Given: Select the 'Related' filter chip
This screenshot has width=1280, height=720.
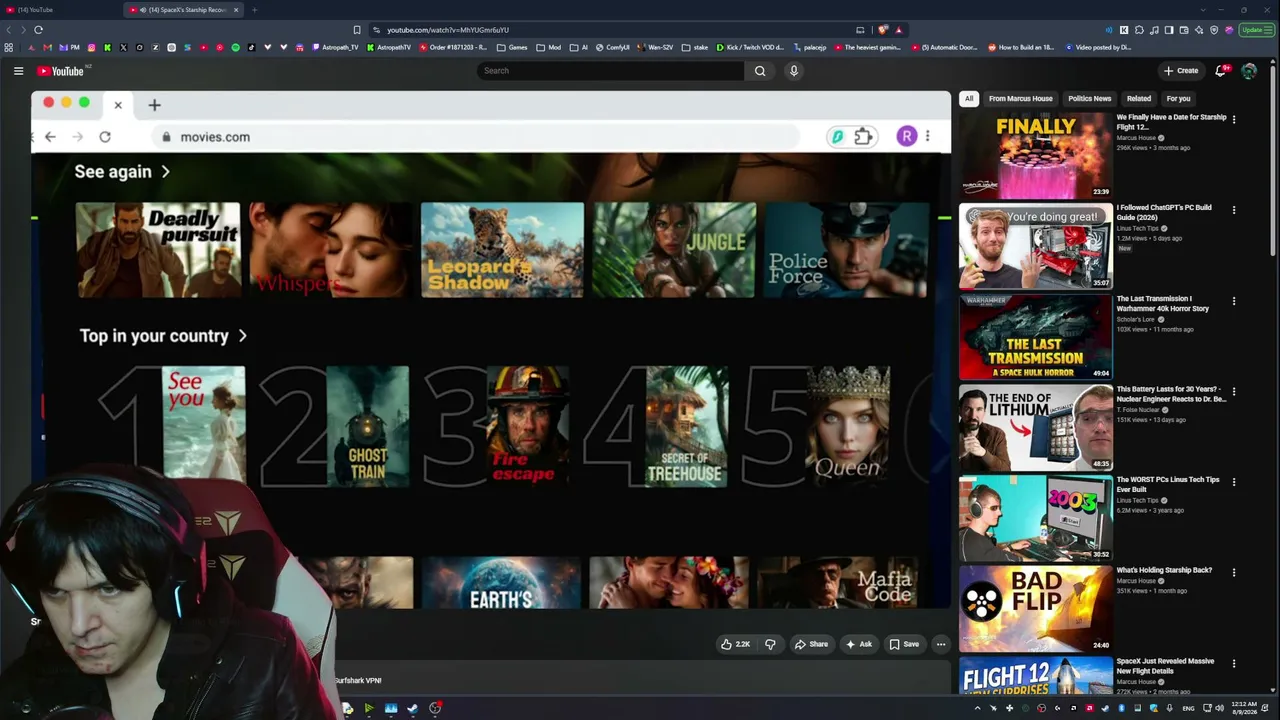Looking at the screenshot, I should point(1139,99).
